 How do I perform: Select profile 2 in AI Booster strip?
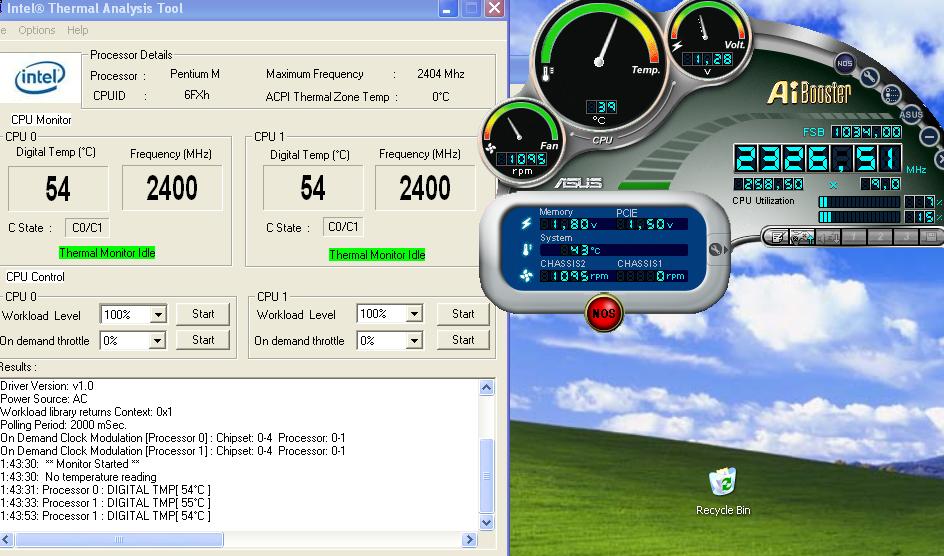[879, 237]
